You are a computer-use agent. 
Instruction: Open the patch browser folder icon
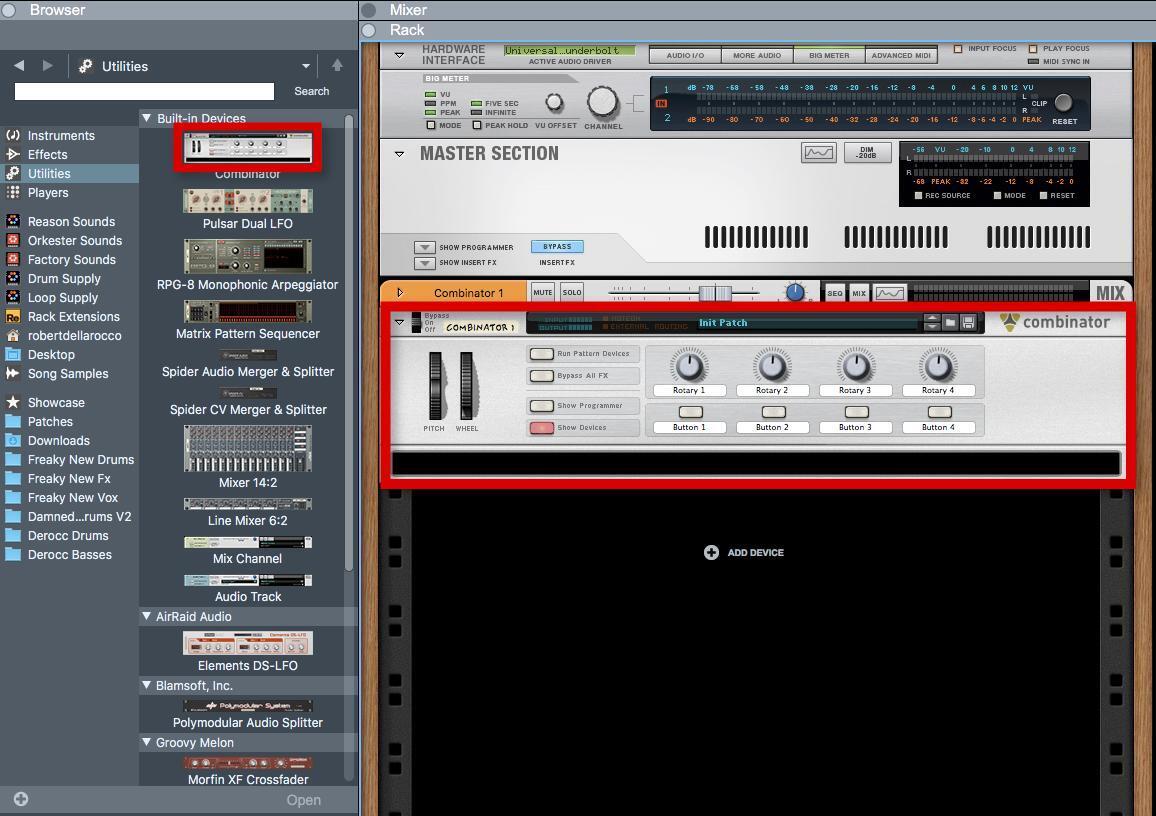[950, 323]
